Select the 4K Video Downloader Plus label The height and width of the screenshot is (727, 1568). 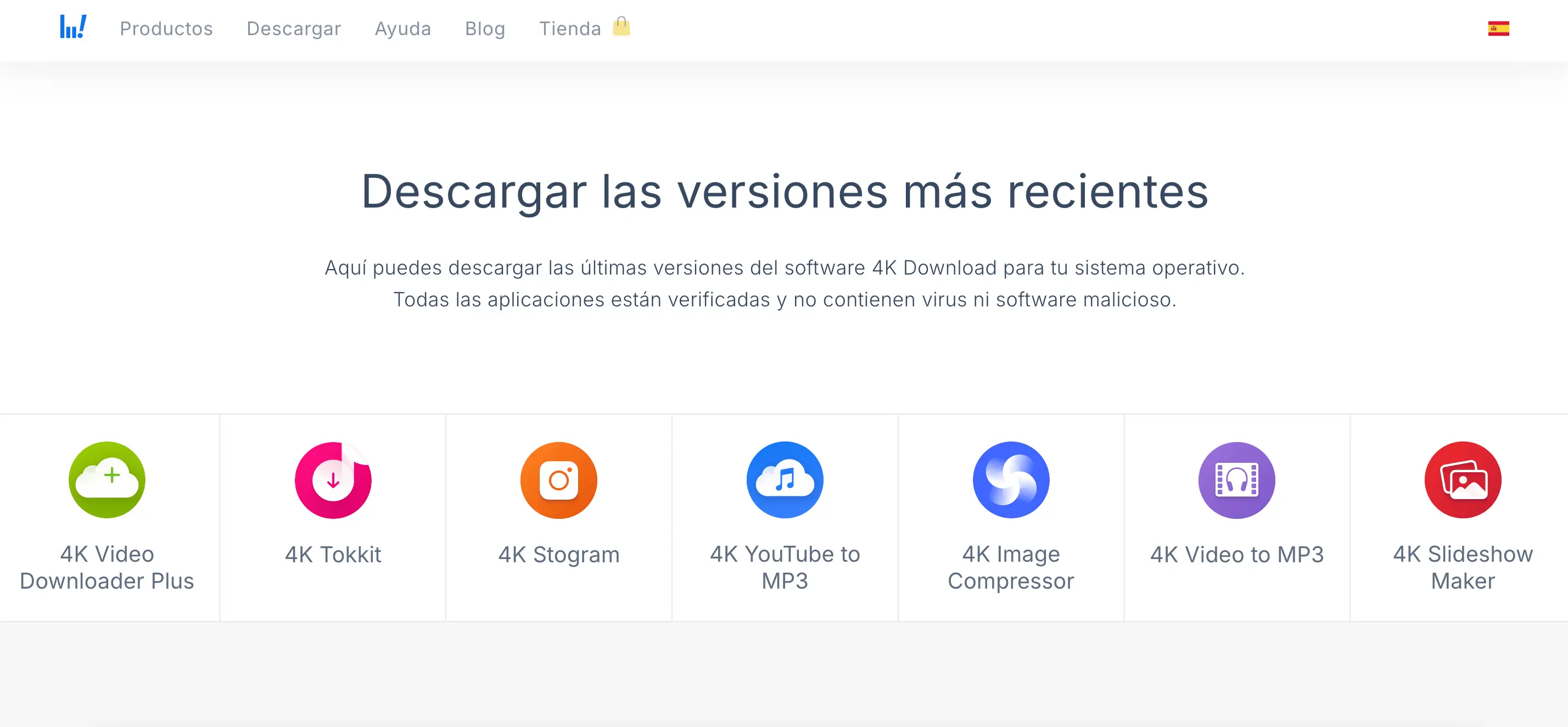click(107, 567)
